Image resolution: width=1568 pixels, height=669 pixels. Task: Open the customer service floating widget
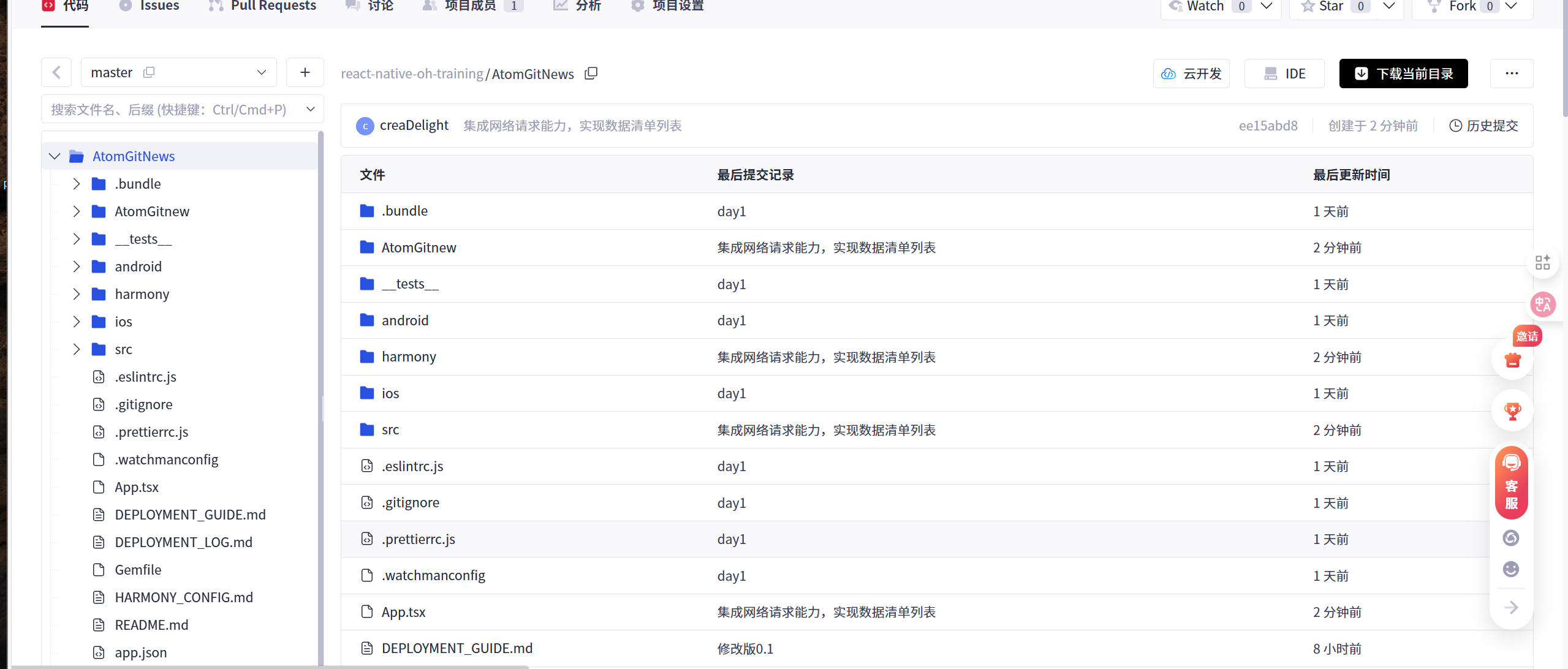[x=1511, y=483]
